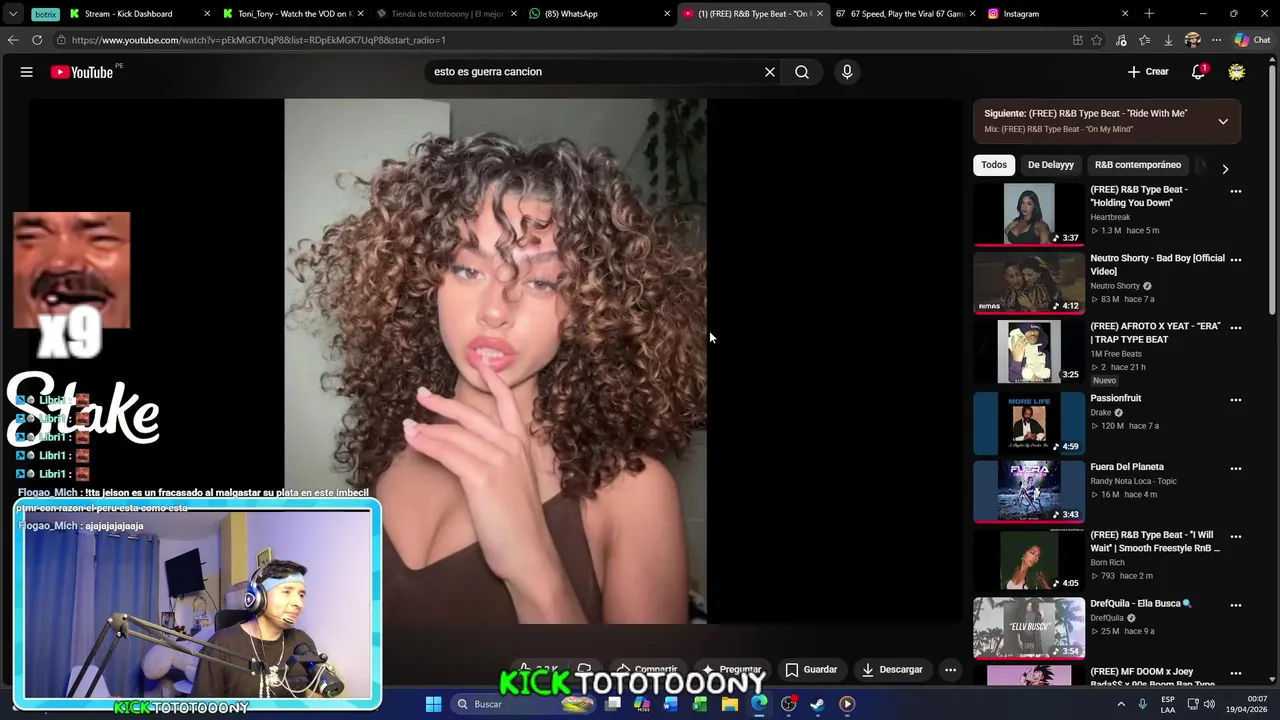This screenshot has height=720, width=1280.
Task: Open browser downloads arrow icon
Action: coord(1168,40)
